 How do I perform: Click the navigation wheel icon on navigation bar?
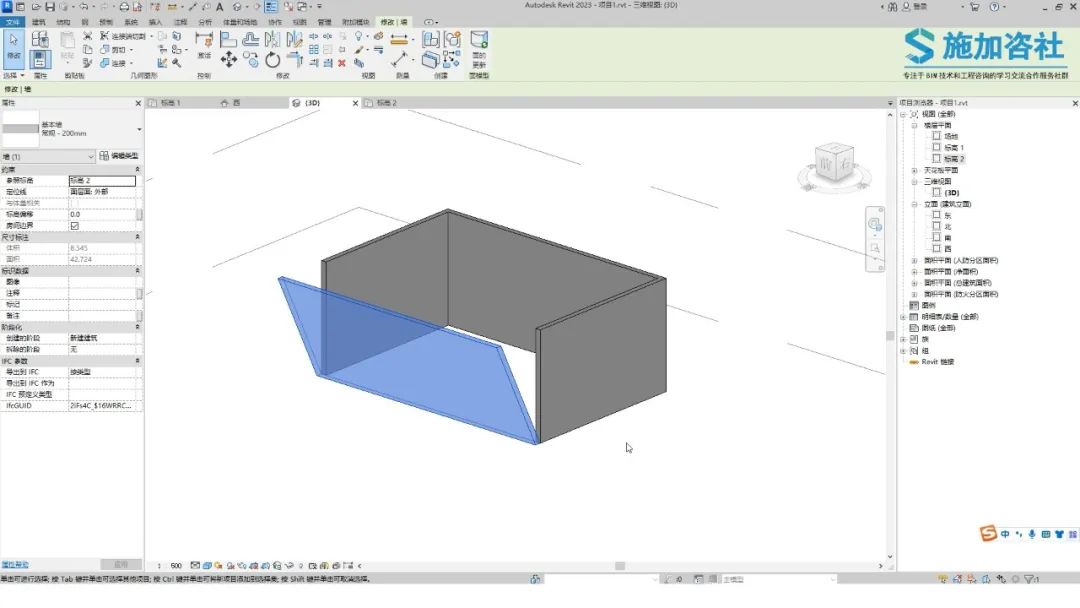[875, 225]
